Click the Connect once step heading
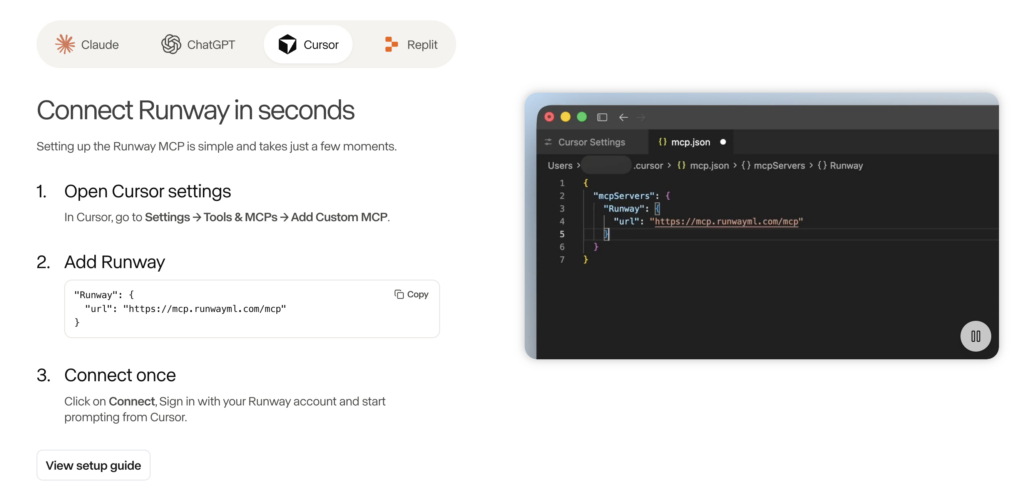The image size is (1024, 497). click(x=120, y=376)
